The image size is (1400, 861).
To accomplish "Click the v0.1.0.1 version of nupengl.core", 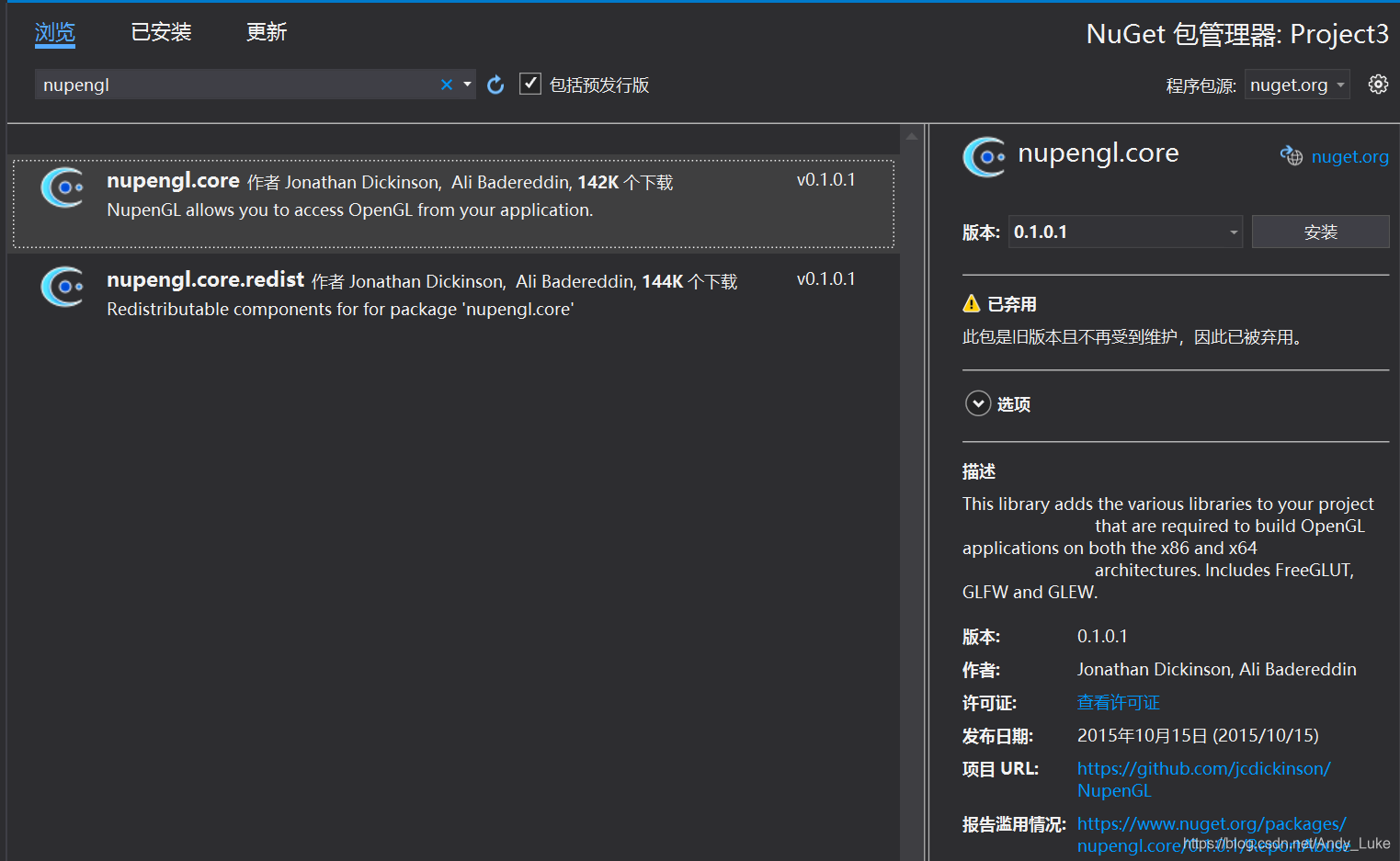I will point(825,179).
